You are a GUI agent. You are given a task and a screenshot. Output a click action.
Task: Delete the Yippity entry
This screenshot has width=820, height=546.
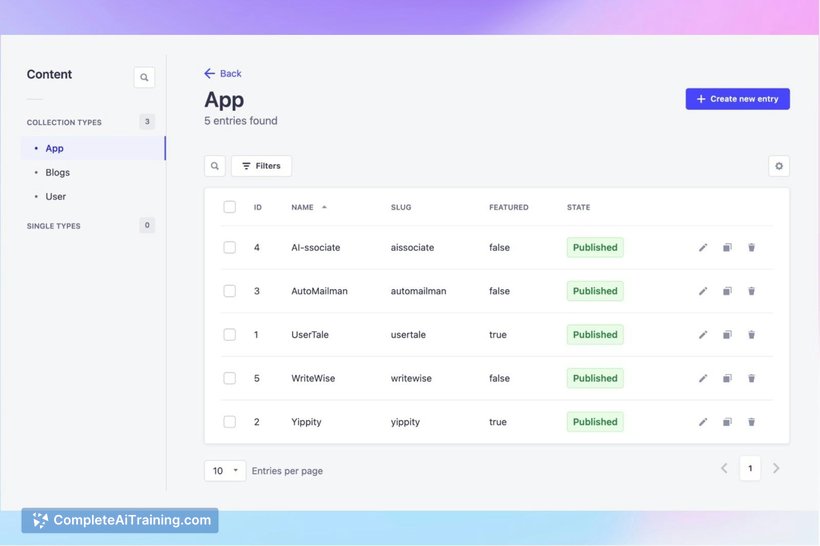tap(751, 422)
